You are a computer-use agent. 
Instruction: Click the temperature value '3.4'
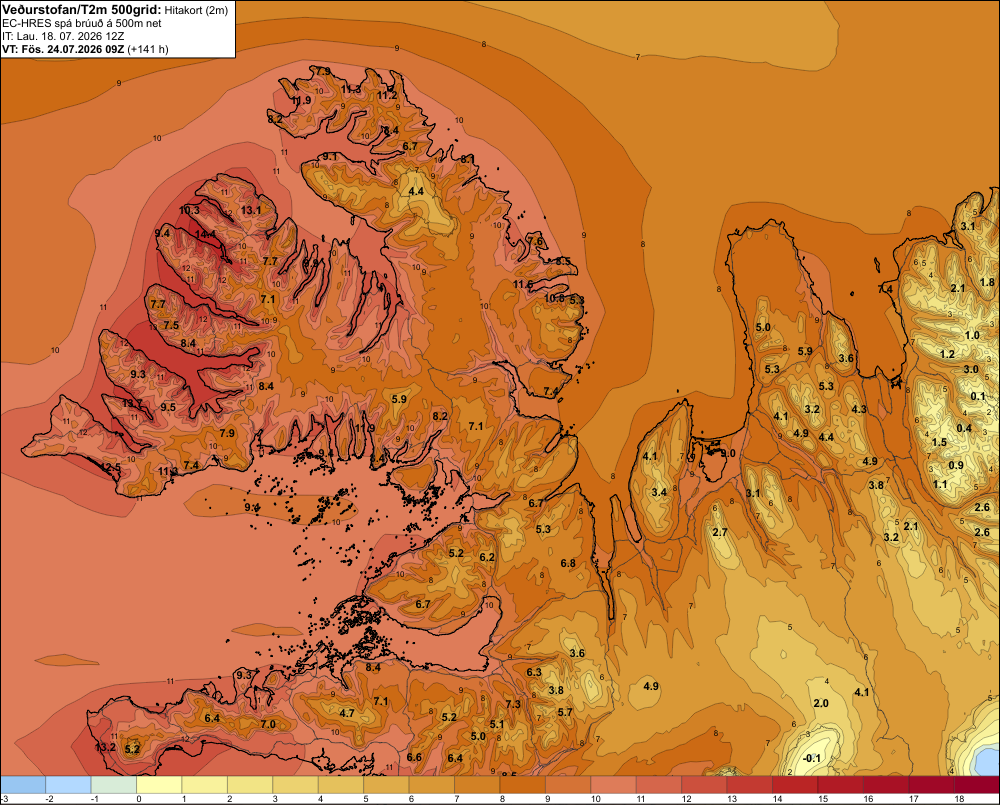click(x=659, y=492)
